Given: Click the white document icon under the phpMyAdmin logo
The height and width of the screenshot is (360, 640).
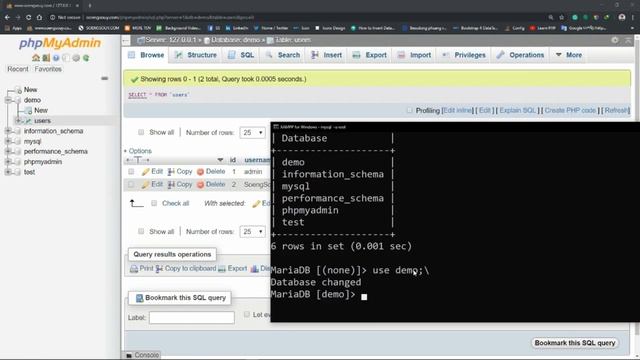Looking at the screenshot, I should (66, 58).
